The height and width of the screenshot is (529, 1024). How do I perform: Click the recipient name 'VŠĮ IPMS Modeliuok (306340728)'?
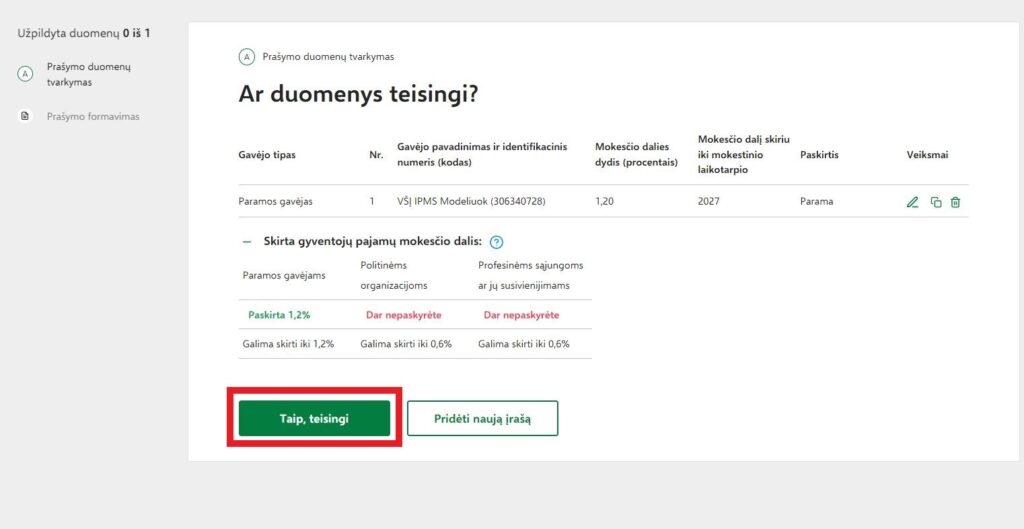pyautogui.click(x=471, y=202)
